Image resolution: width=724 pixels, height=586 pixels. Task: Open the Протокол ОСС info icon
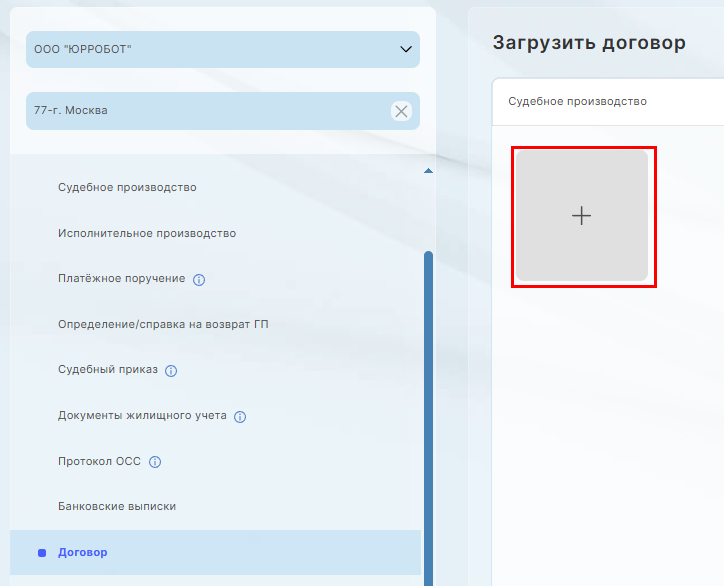pos(155,462)
